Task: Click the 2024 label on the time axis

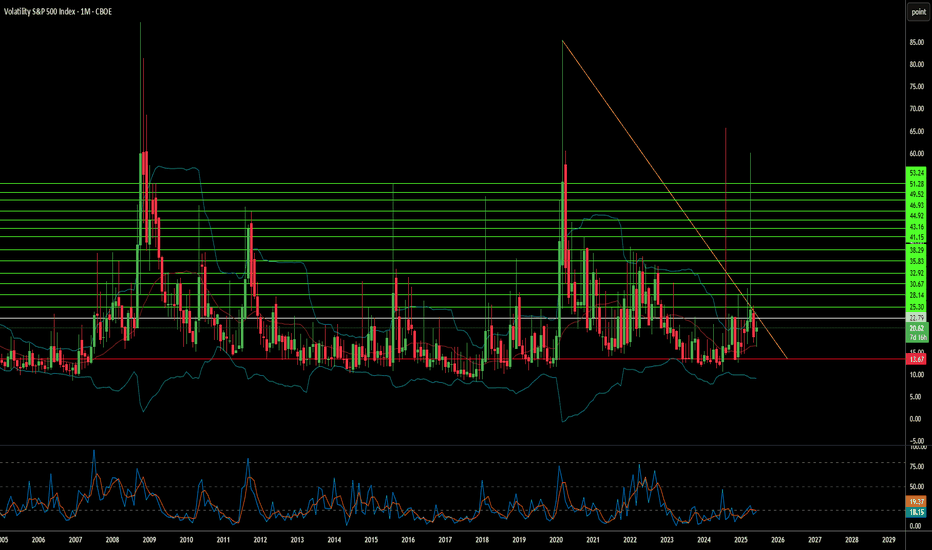Action: click(704, 540)
